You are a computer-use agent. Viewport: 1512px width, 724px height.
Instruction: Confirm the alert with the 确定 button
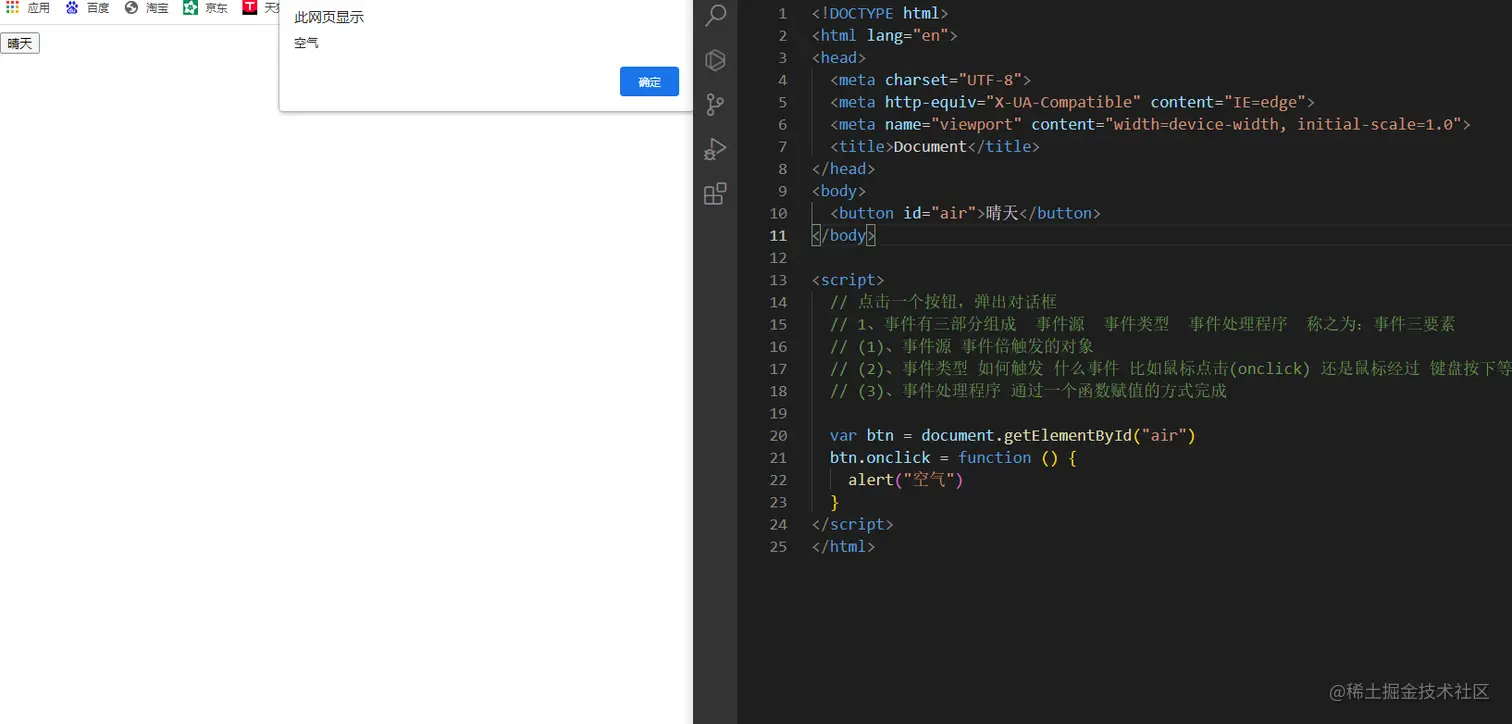pyautogui.click(x=649, y=82)
